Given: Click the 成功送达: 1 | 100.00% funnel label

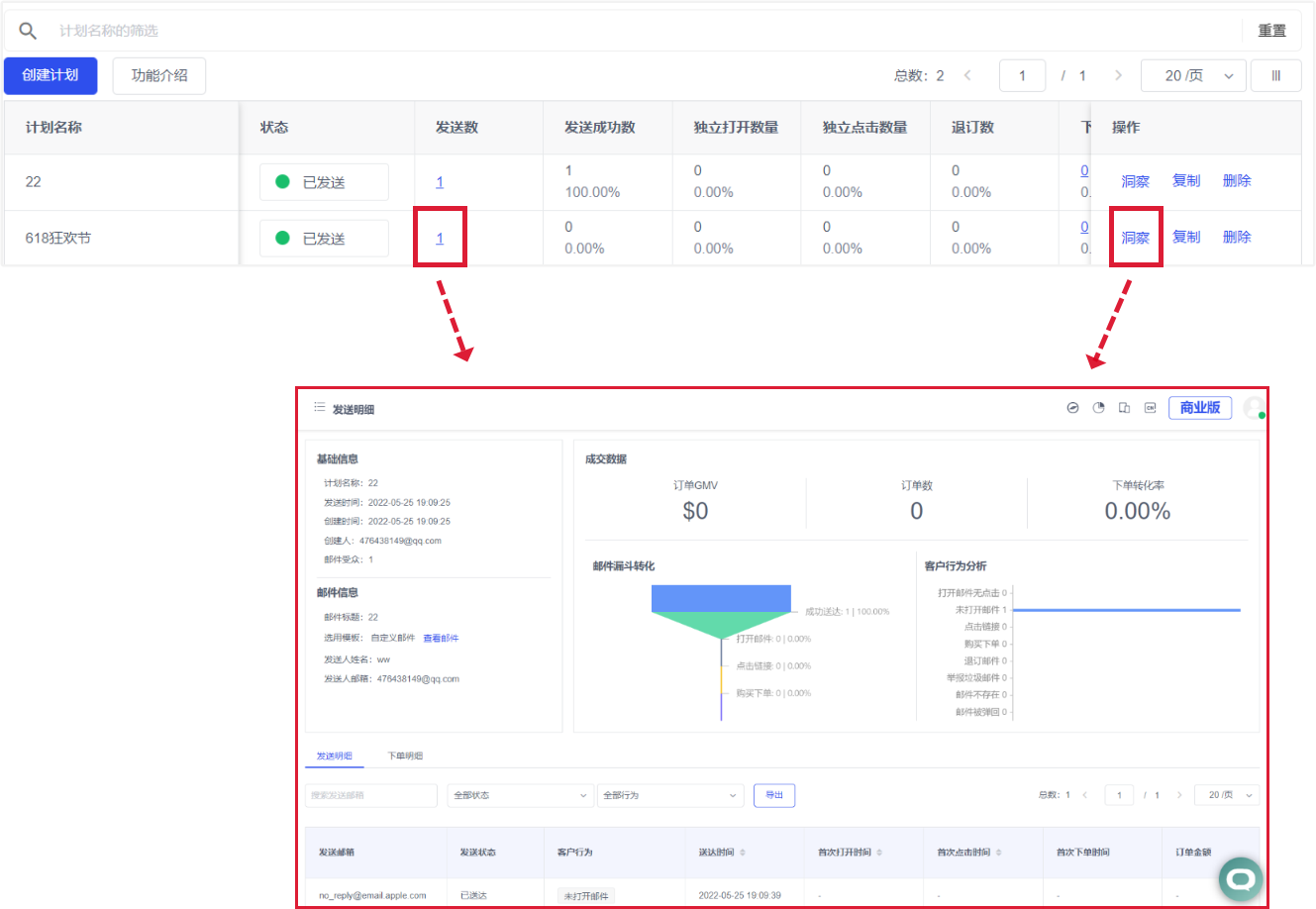Looking at the screenshot, I should (847, 612).
